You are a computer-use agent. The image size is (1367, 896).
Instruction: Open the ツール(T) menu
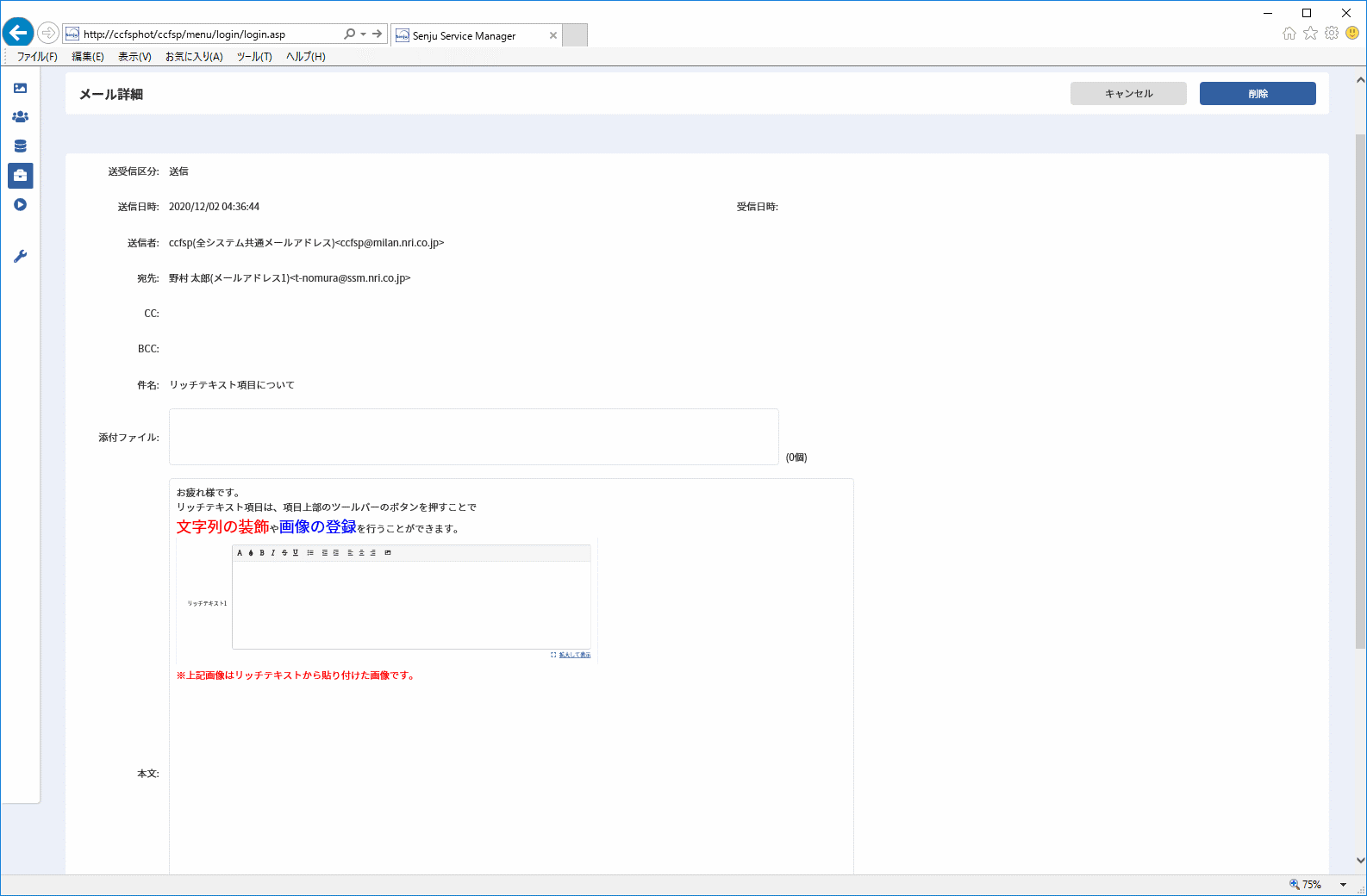point(254,57)
